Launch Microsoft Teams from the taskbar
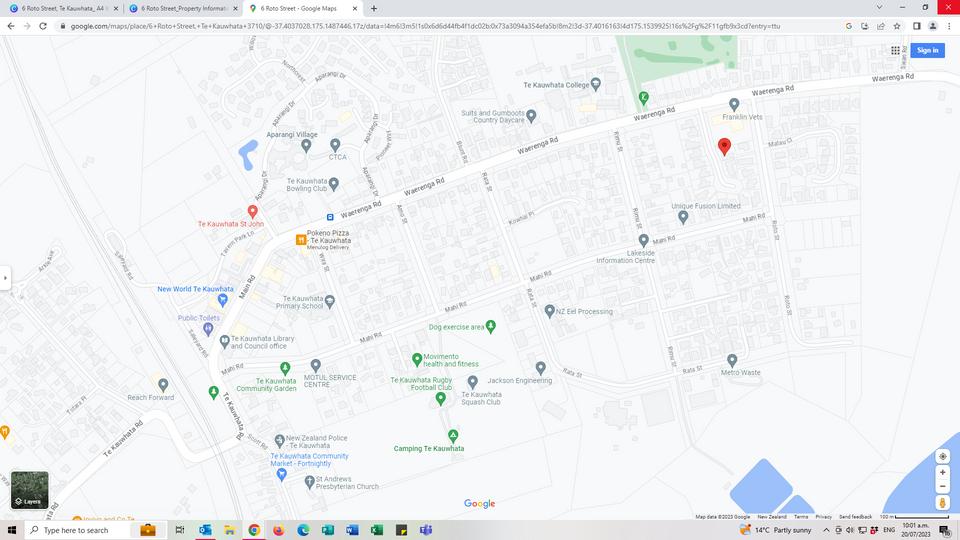Image resolution: width=960 pixels, height=540 pixels. click(x=426, y=530)
